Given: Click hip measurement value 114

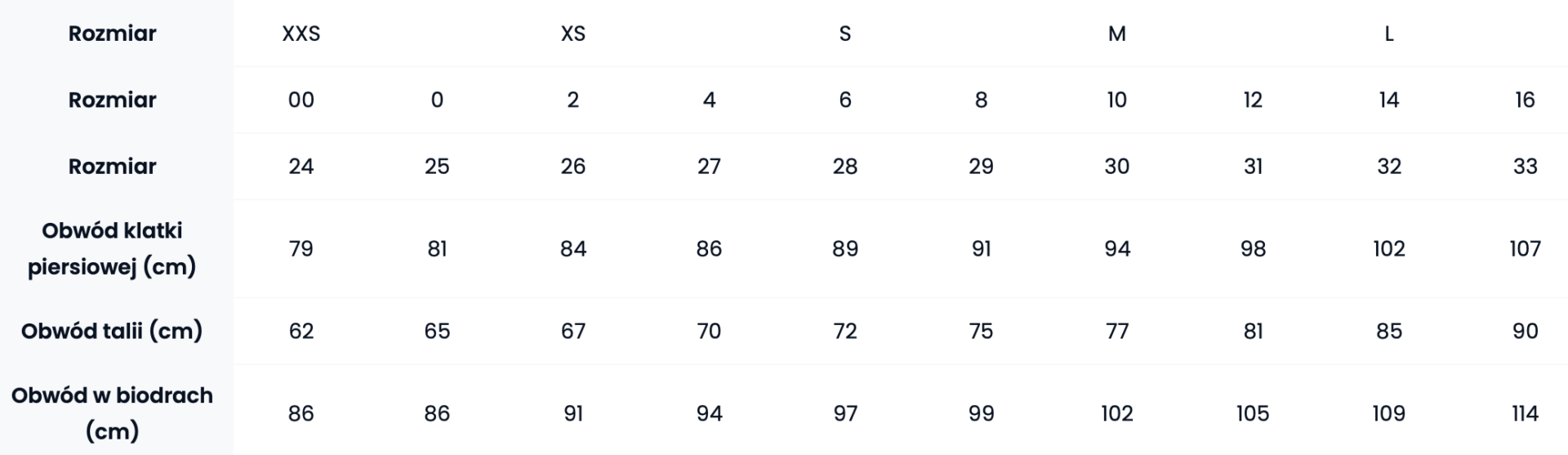Looking at the screenshot, I should pyautogui.click(x=1525, y=413).
